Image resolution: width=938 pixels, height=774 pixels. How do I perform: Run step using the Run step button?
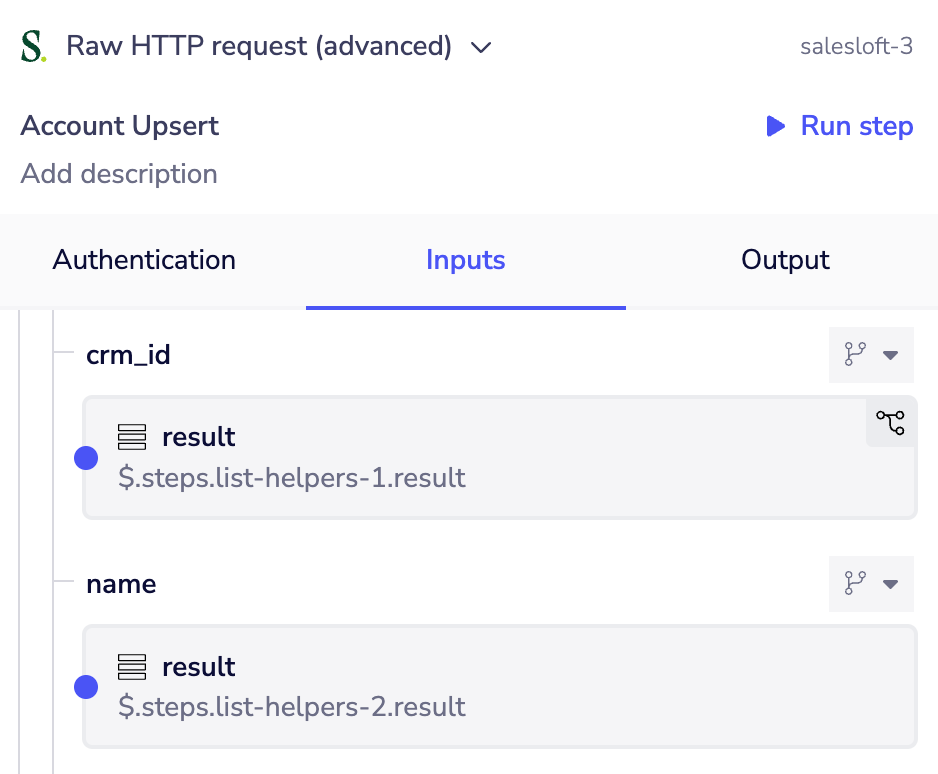[840, 126]
